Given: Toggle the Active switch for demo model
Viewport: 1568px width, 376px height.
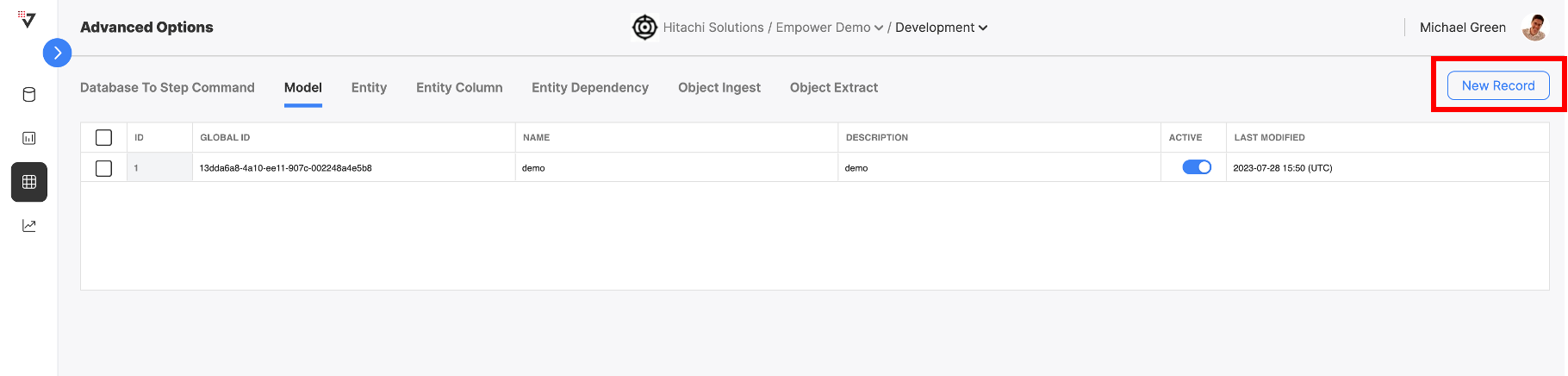Looking at the screenshot, I should (x=1197, y=167).
